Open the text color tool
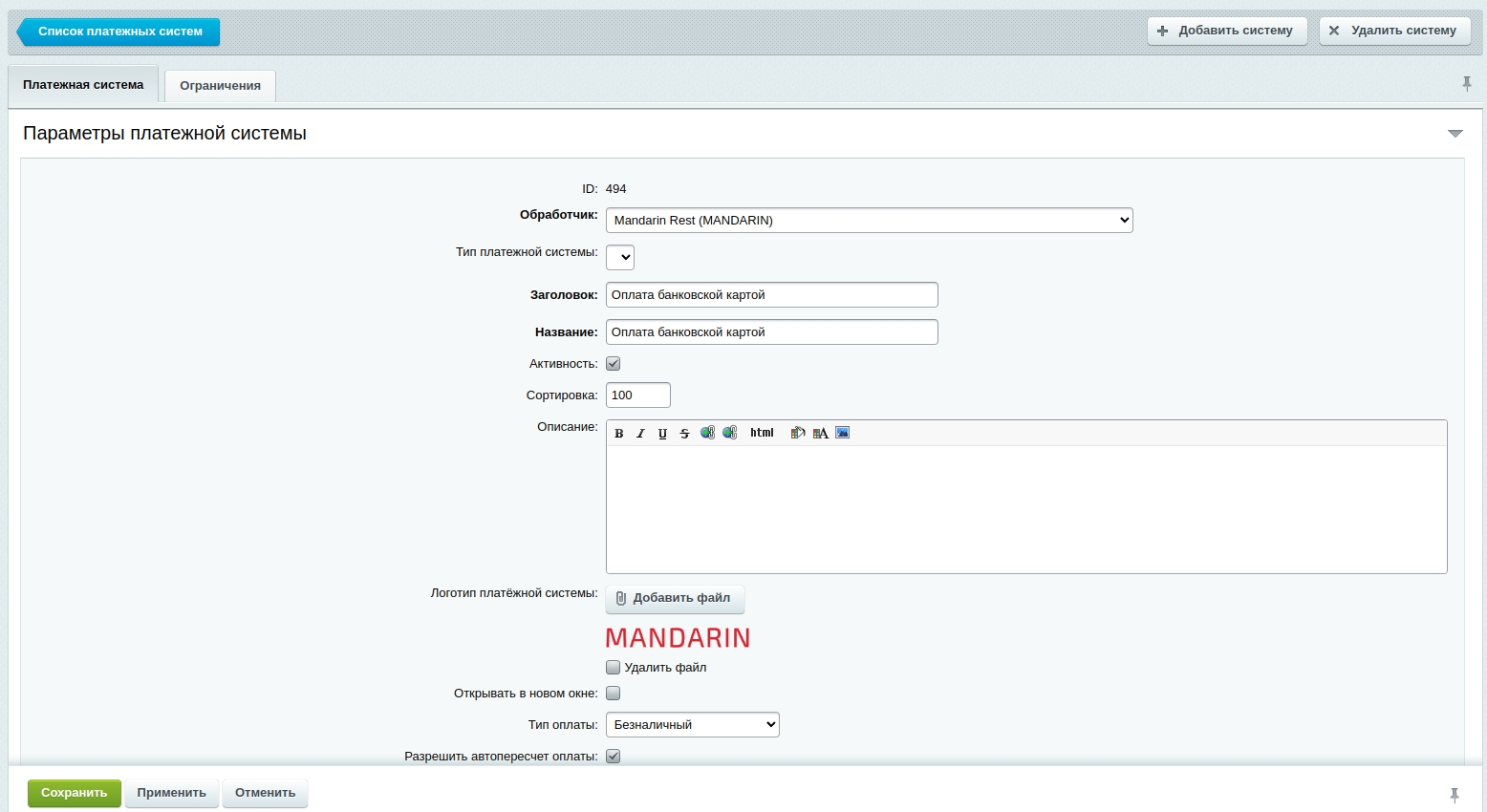 click(x=820, y=433)
